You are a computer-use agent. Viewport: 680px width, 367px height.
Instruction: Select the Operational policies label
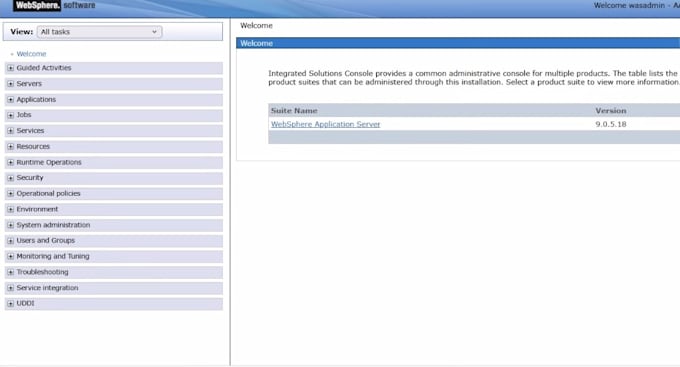point(49,193)
